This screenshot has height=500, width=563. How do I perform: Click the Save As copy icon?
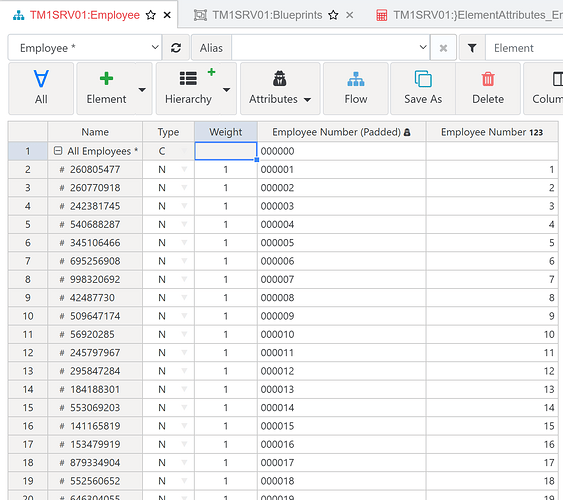pos(423,79)
